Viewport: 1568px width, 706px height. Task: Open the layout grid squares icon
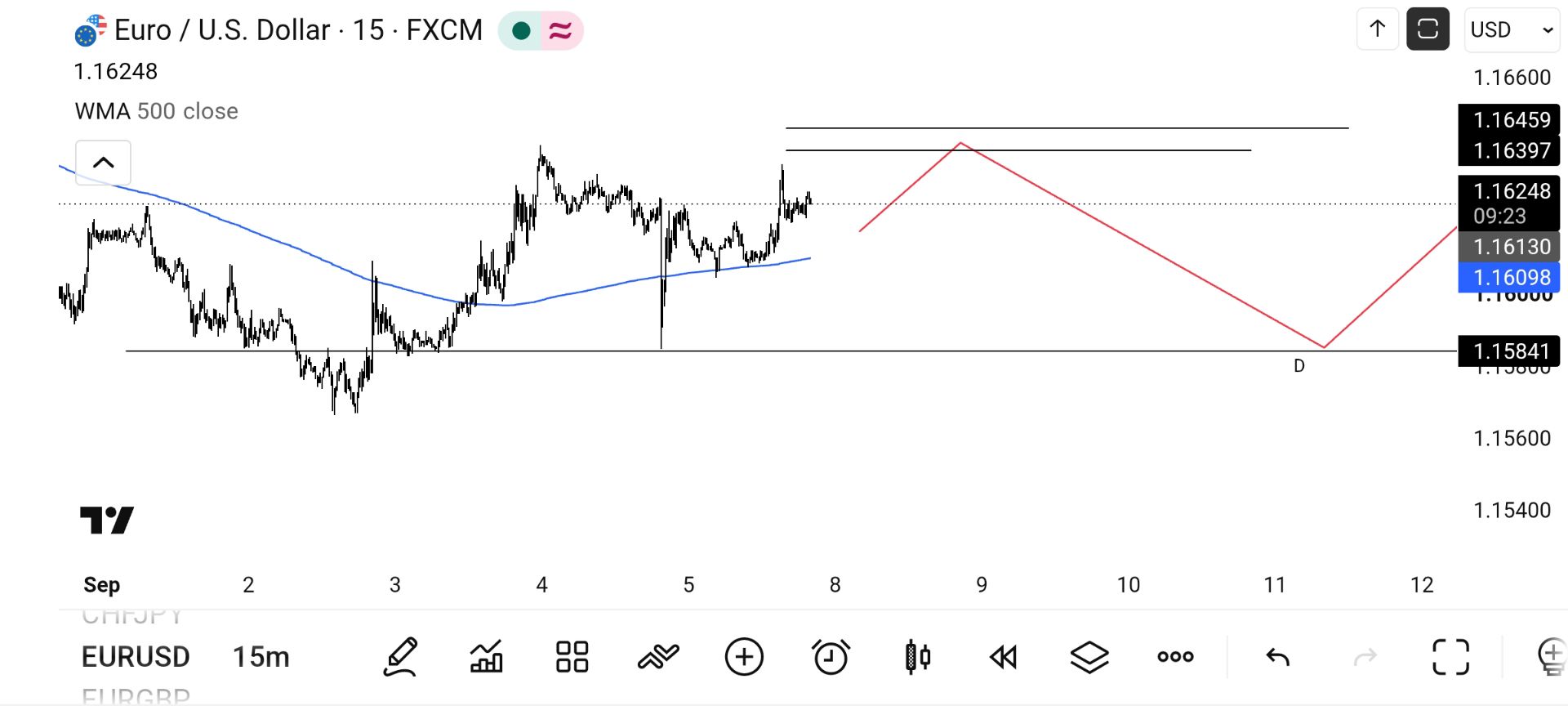tap(572, 657)
